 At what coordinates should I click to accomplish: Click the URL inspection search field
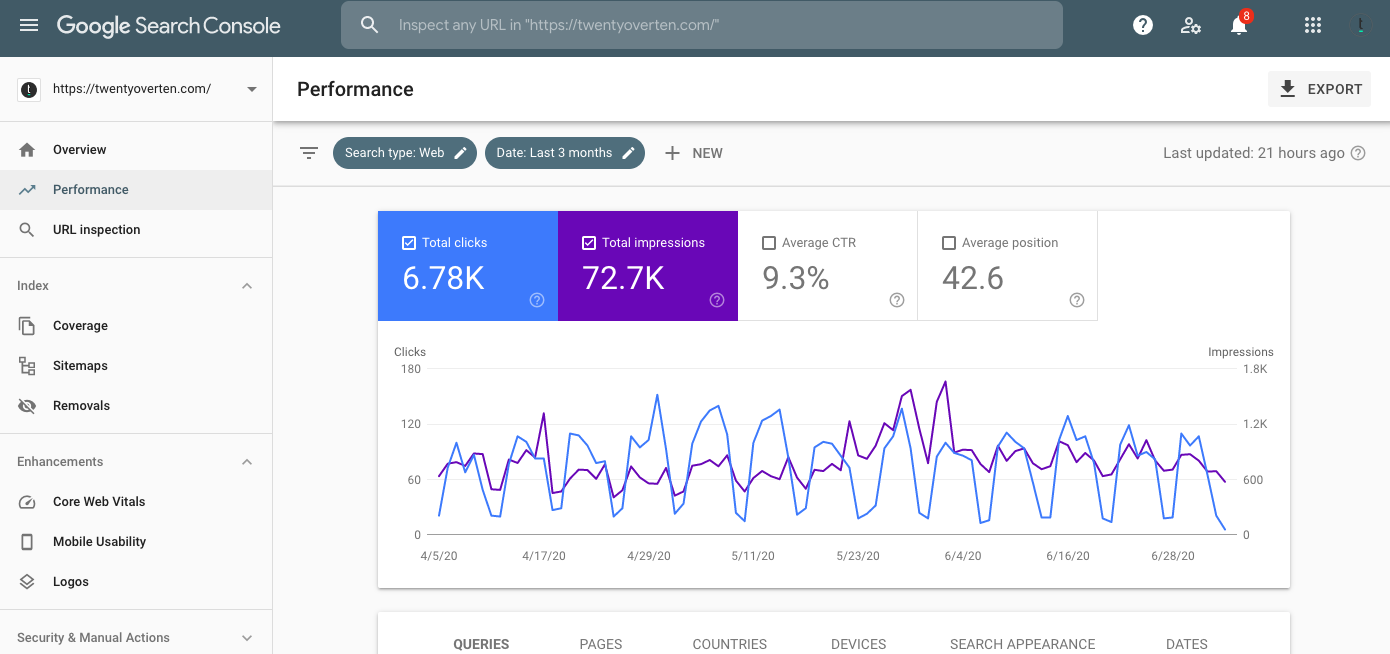[700, 25]
